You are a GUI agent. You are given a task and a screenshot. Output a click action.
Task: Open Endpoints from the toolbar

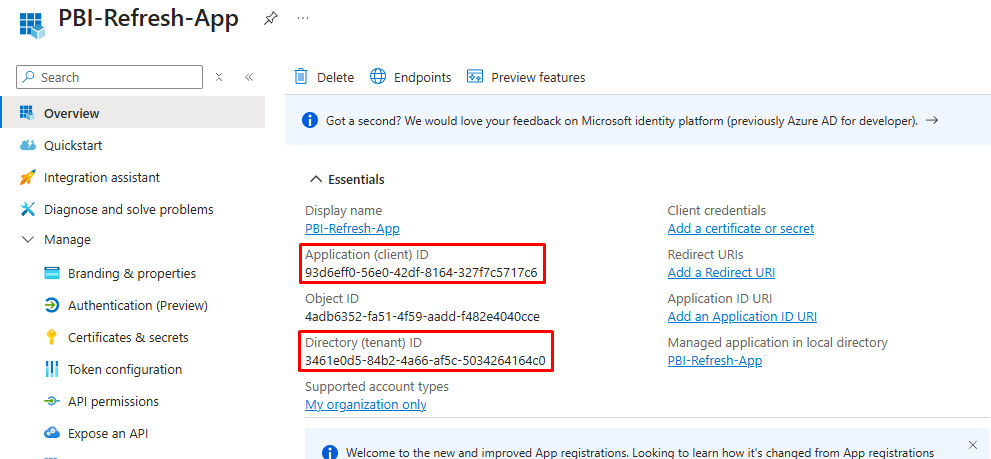(411, 77)
